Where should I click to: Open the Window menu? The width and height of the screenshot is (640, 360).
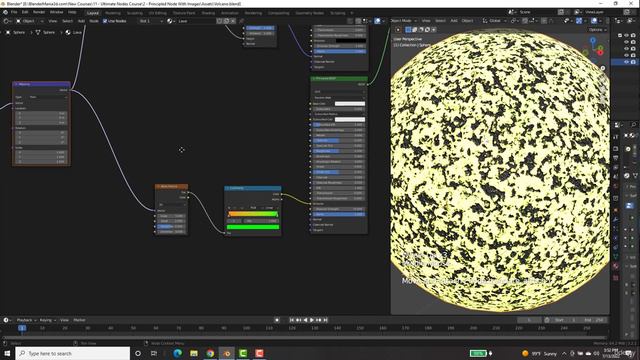point(56,12)
